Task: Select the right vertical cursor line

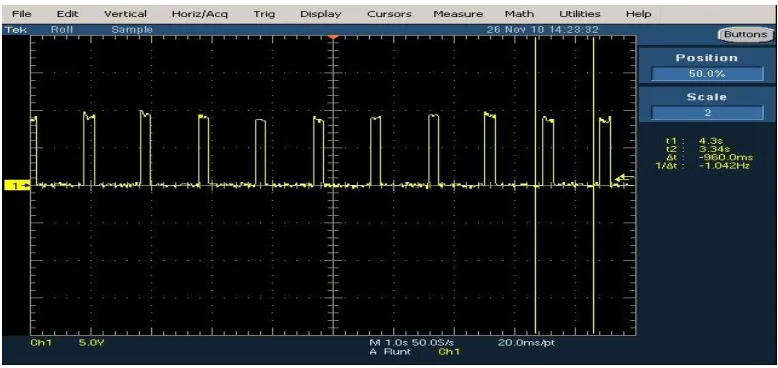Action: (x=593, y=185)
